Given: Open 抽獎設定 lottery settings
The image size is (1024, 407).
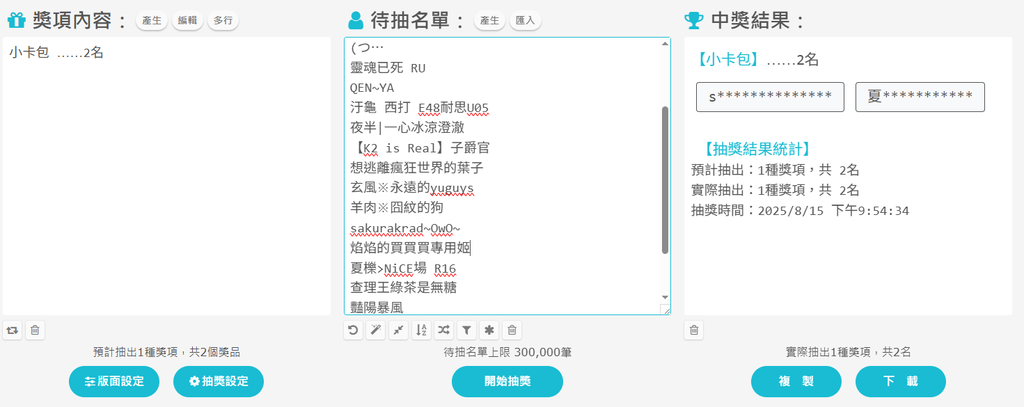Looking at the screenshot, I should pyautogui.click(x=218, y=381).
